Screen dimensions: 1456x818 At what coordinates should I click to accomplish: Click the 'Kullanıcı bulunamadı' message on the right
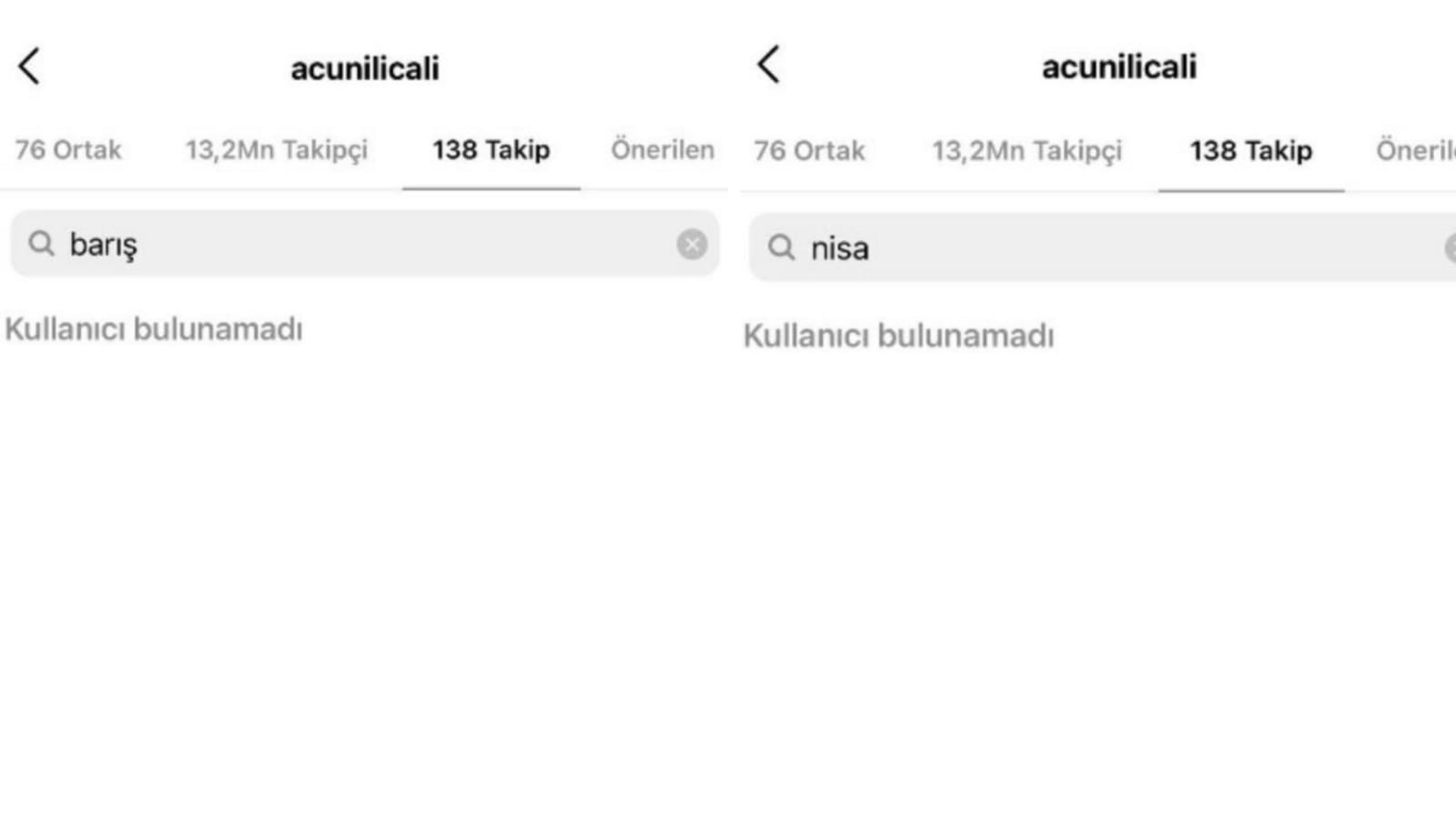900,336
